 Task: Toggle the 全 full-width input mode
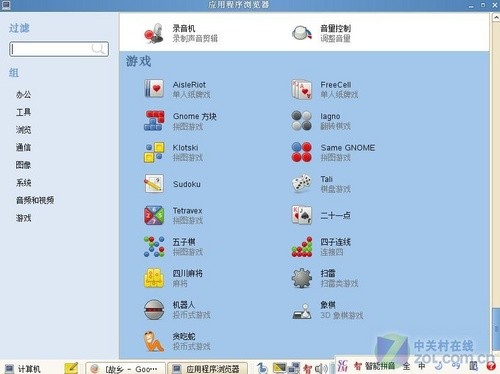406,366
